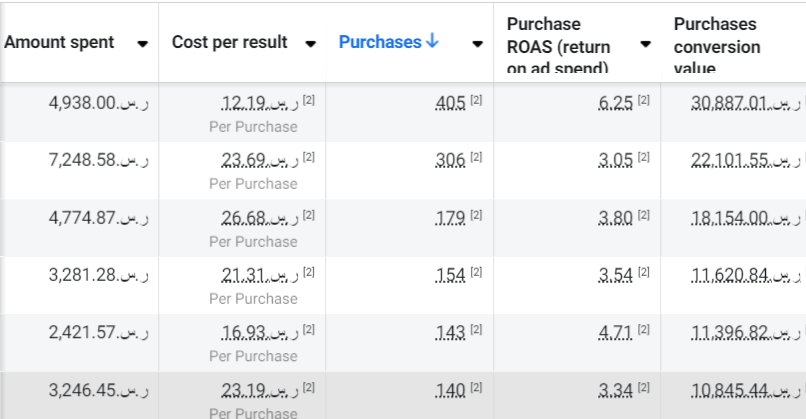The width and height of the screenshot is (806, 419).
Task: Open Amount spent column dropdown arrow
Action: click(x=143, y=44)
